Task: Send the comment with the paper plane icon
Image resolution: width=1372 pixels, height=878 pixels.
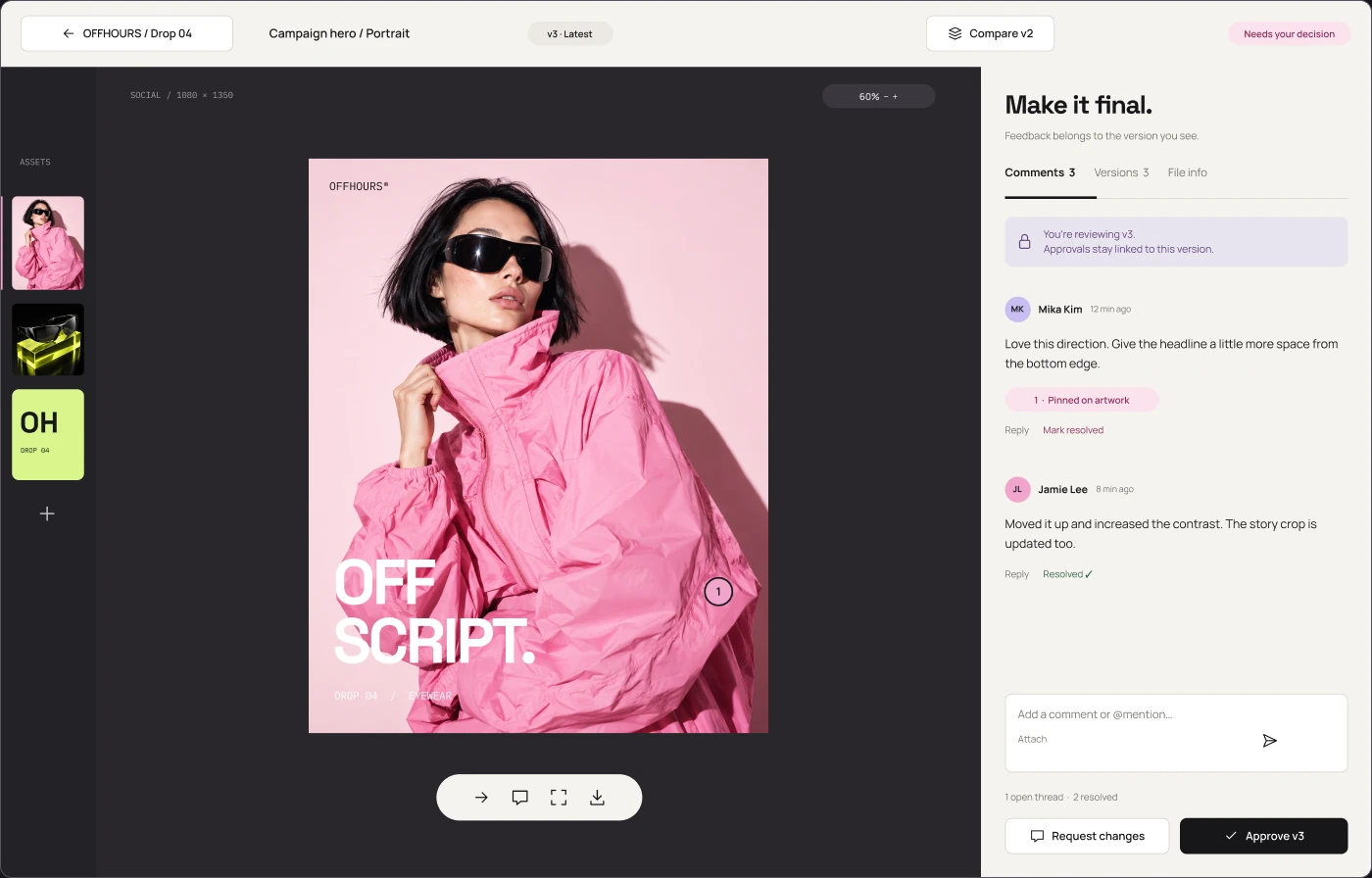Action: (1269, 741)
